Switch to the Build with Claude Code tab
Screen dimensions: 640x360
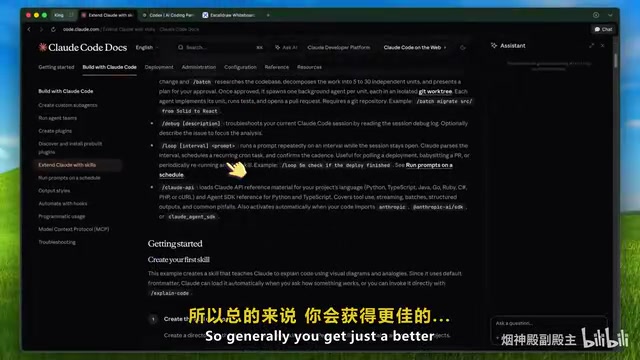click(x=109, y=67)
